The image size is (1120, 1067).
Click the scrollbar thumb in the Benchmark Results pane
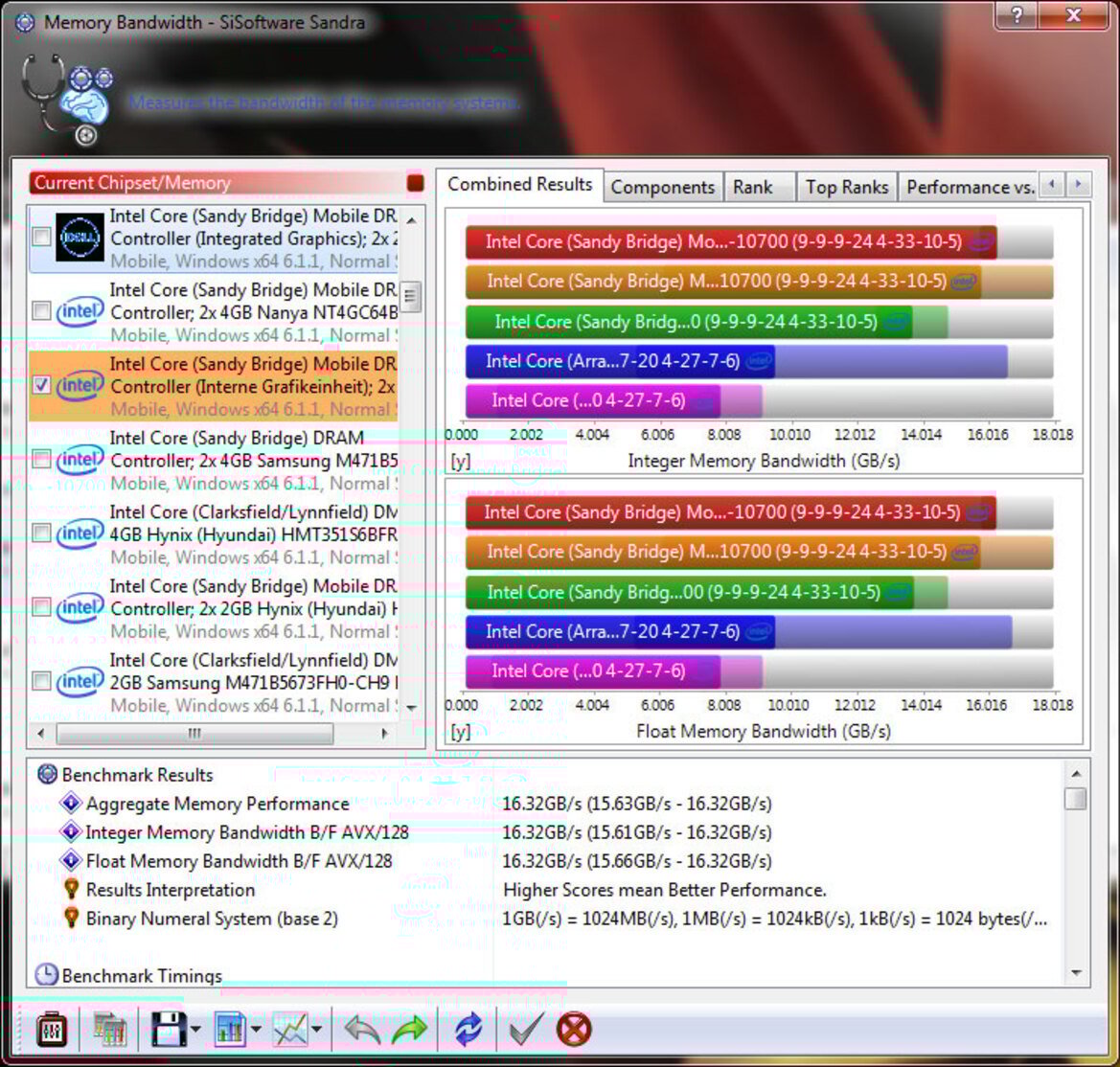click(1076, 798)
